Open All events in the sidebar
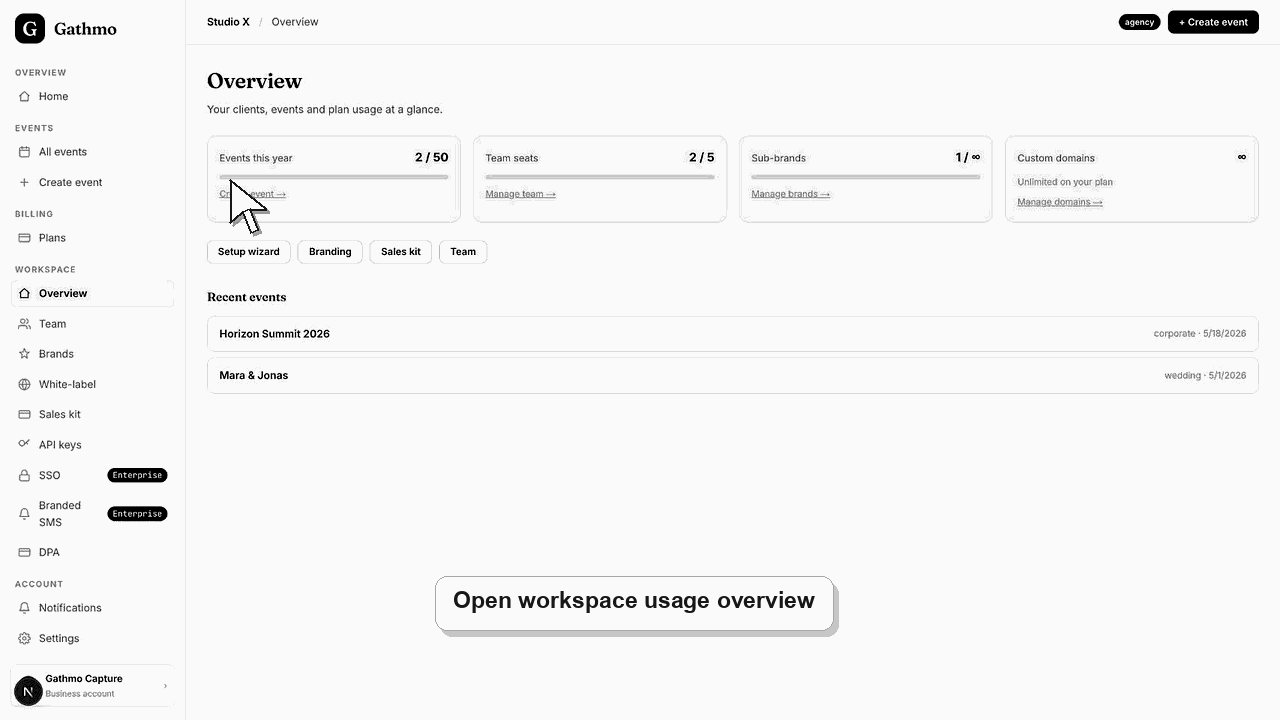This screenshot has width=1280, height=720. coord(92,152)
